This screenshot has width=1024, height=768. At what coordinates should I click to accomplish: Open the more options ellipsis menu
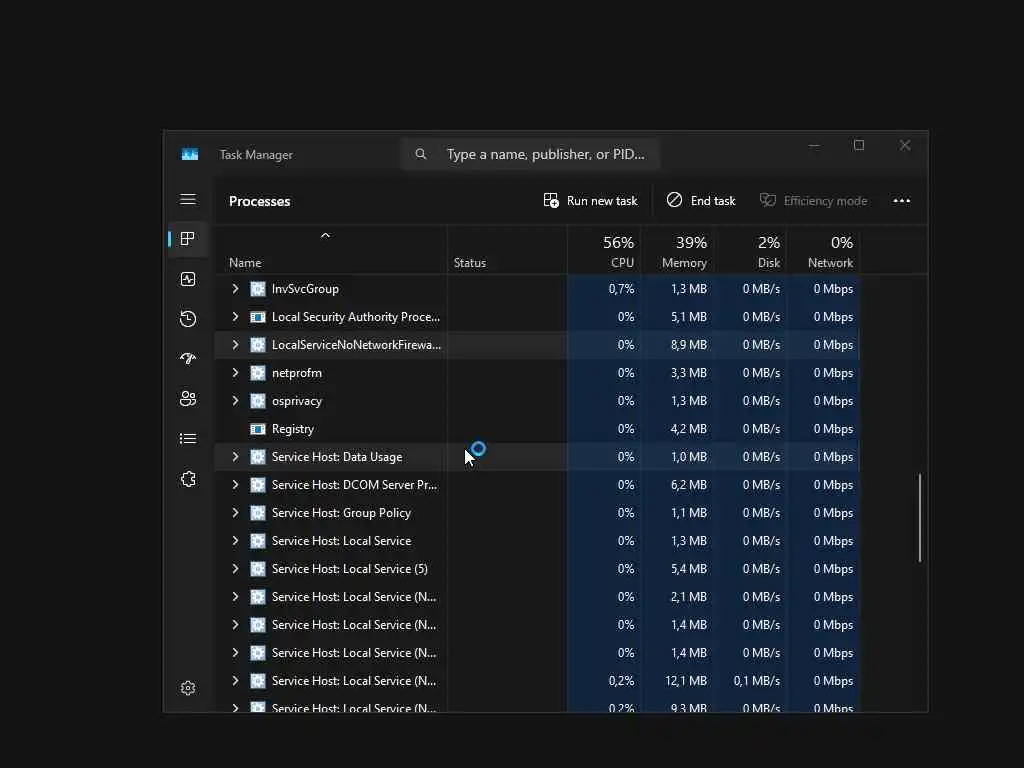[x=902, y=200]
